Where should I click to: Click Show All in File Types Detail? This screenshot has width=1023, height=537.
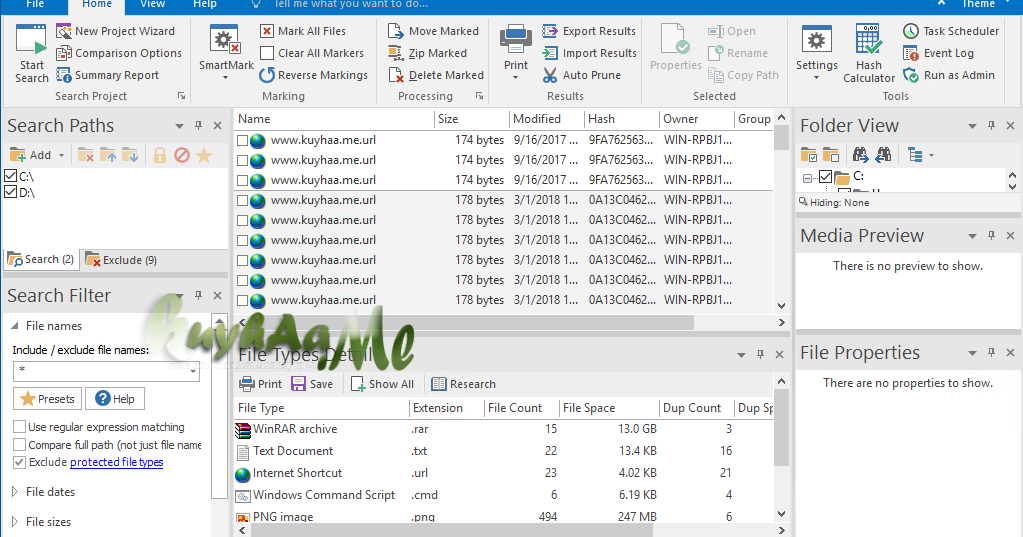coord(382,384)
